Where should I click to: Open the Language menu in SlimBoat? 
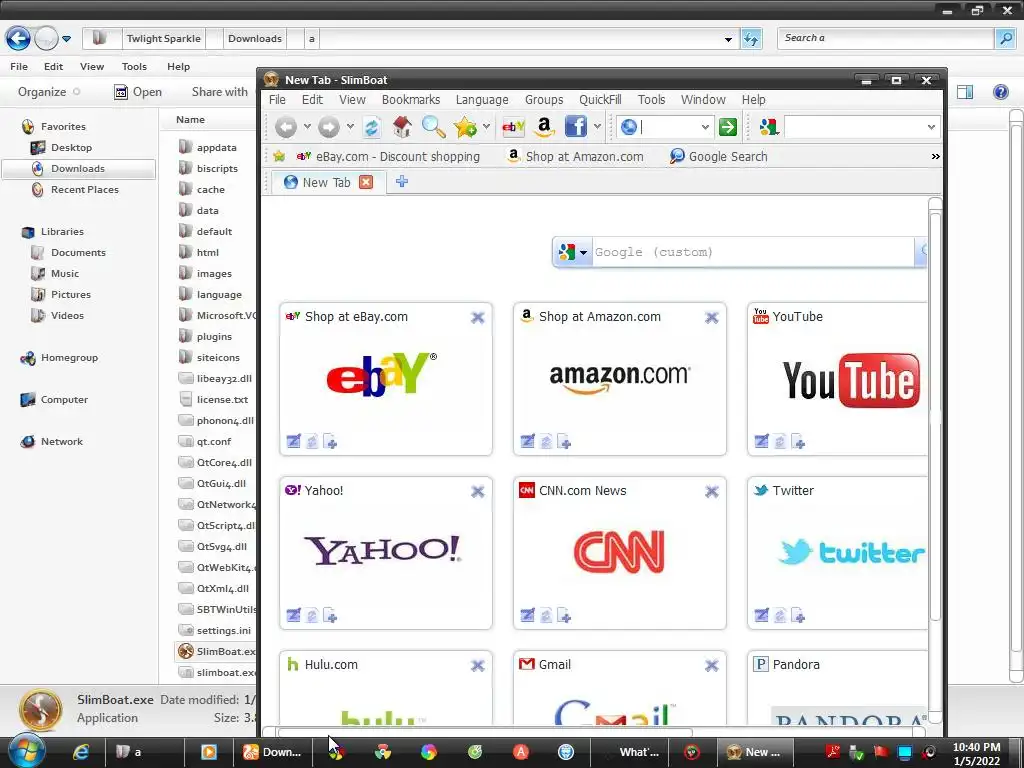pyautogui.click(x=482, y=99)
